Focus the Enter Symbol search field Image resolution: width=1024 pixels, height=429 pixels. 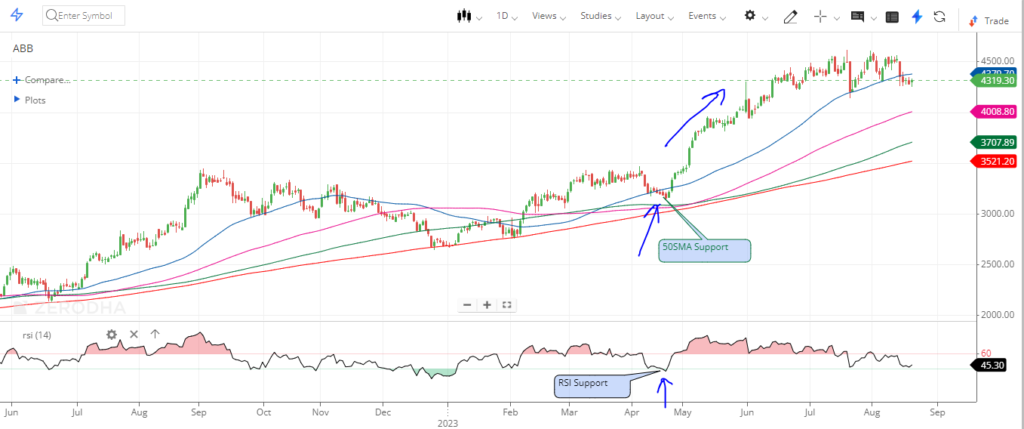84,16
